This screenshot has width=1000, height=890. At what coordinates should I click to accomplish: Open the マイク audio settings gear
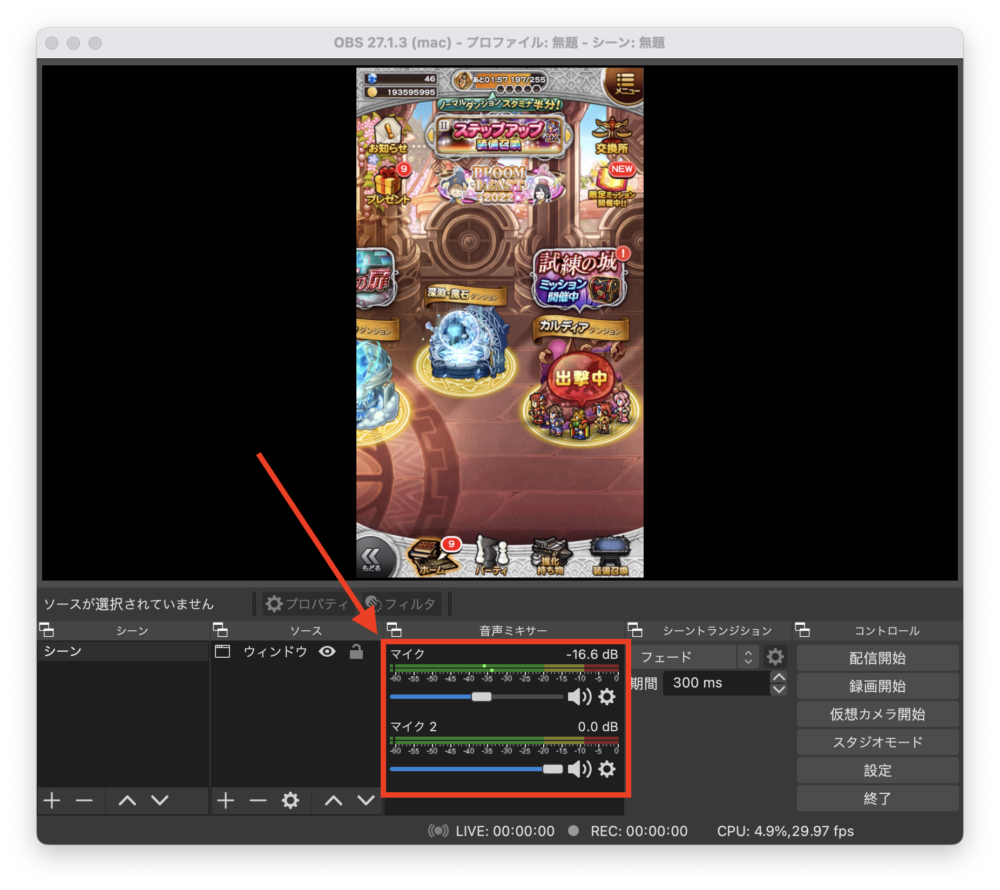coord(607,697)
